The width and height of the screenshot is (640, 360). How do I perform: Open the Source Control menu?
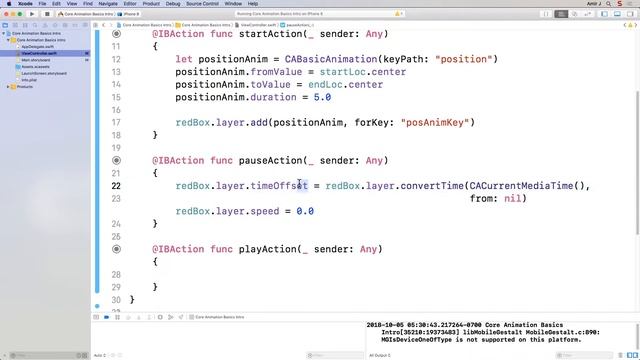202,4
